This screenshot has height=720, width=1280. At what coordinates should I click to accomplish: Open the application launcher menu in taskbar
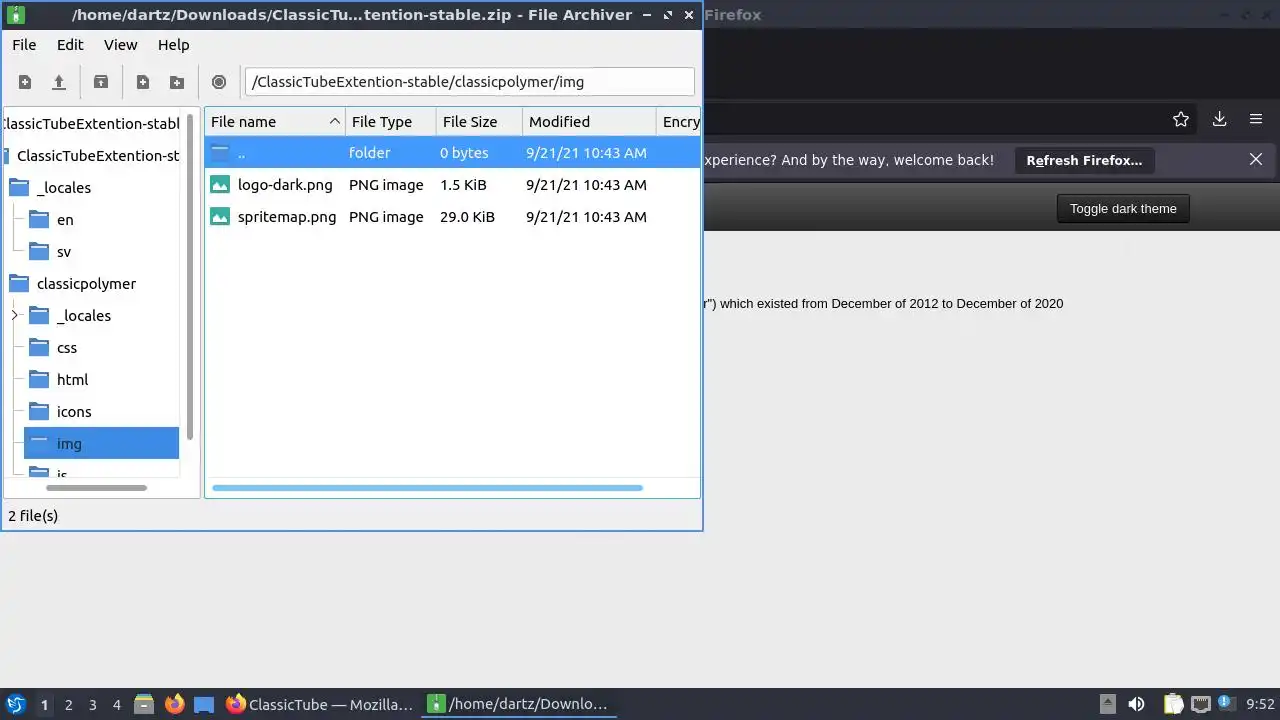point(15,704)
